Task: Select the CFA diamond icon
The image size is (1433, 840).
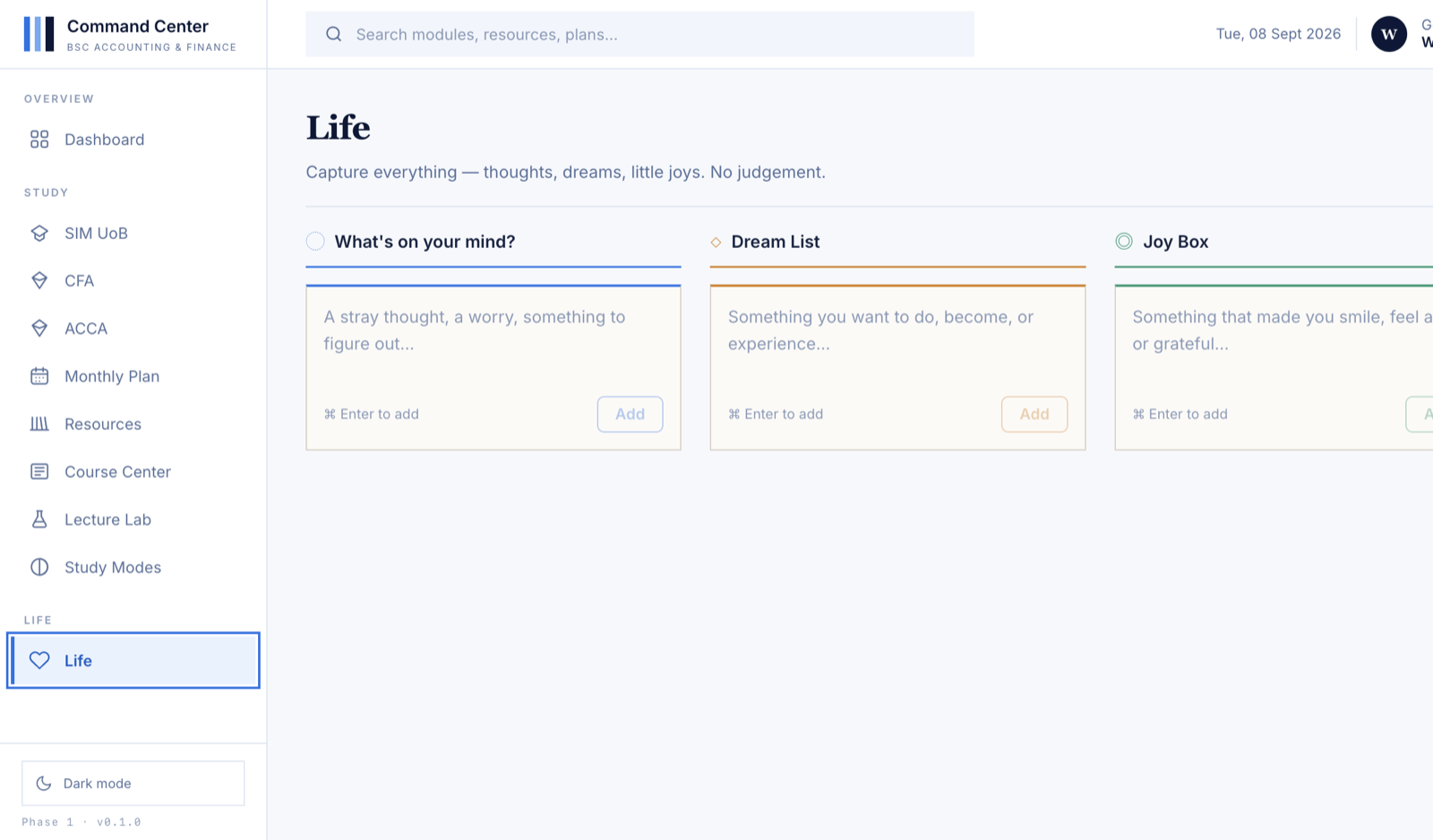Action: [39, 280]
